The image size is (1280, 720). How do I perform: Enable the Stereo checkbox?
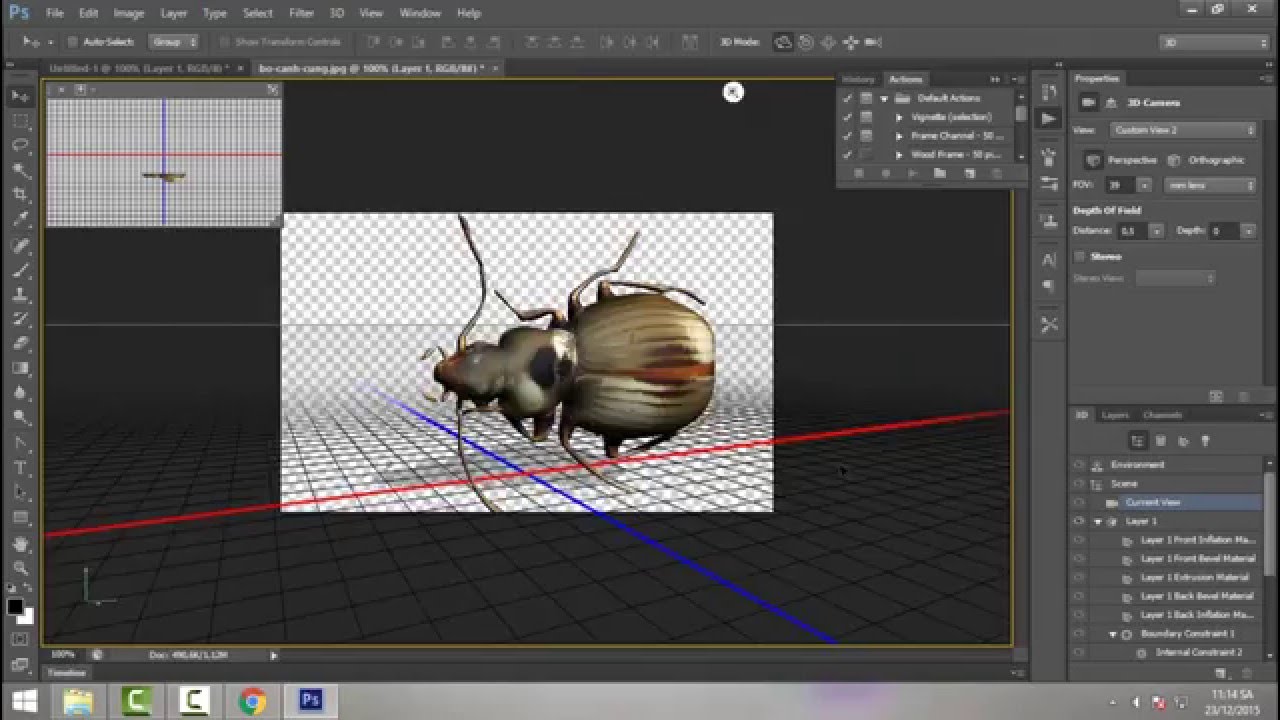[1079, 257]
